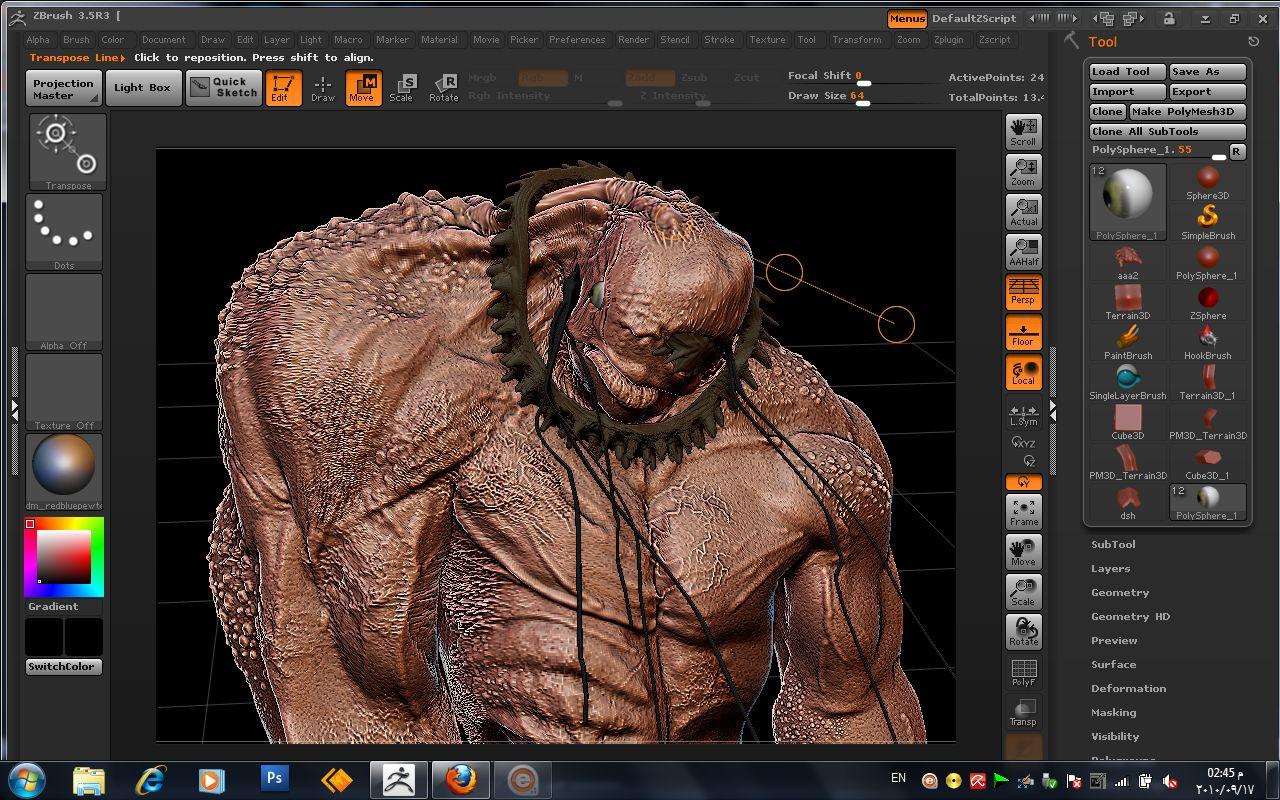The width and height of the screenshot is (1280, 800).
Task: Toggle Transp transparency mode
Action: tap(1023, 713)
